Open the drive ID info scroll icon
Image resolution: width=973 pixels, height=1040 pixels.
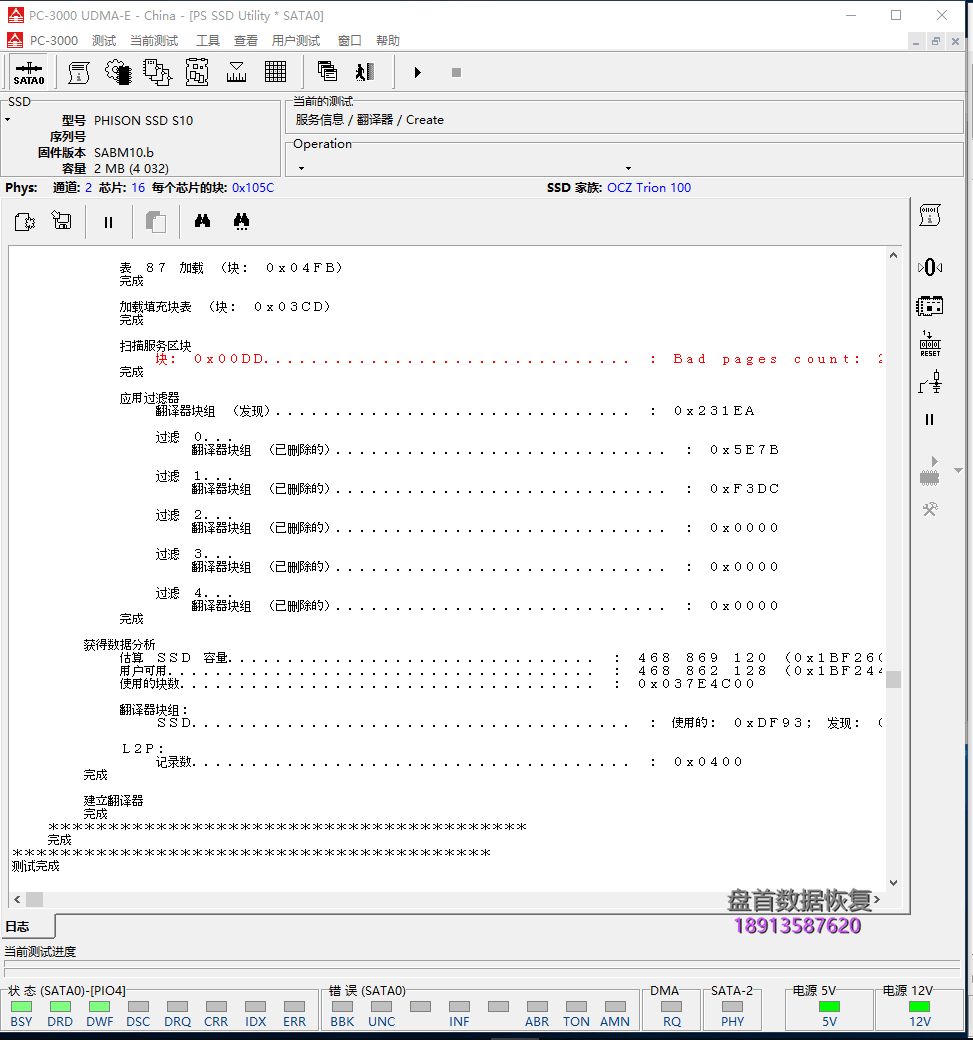click(x=79, y=72)
